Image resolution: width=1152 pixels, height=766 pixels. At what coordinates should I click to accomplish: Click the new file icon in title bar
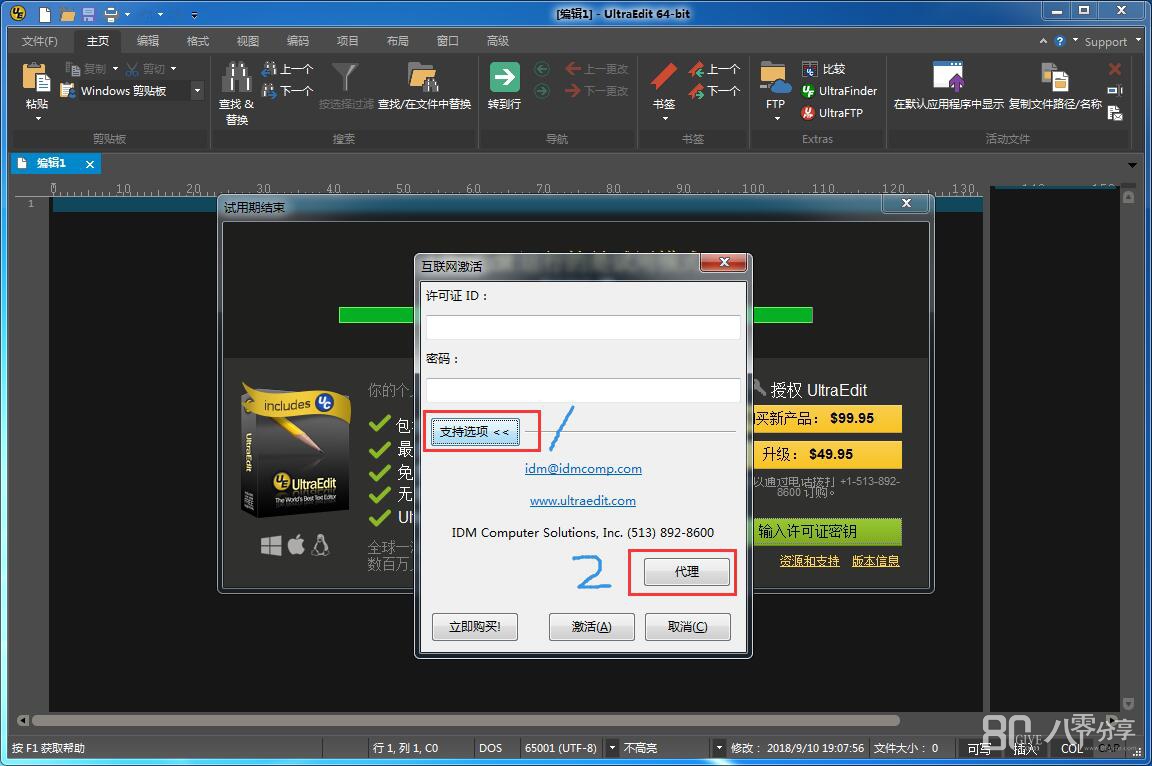coord(45,14)
